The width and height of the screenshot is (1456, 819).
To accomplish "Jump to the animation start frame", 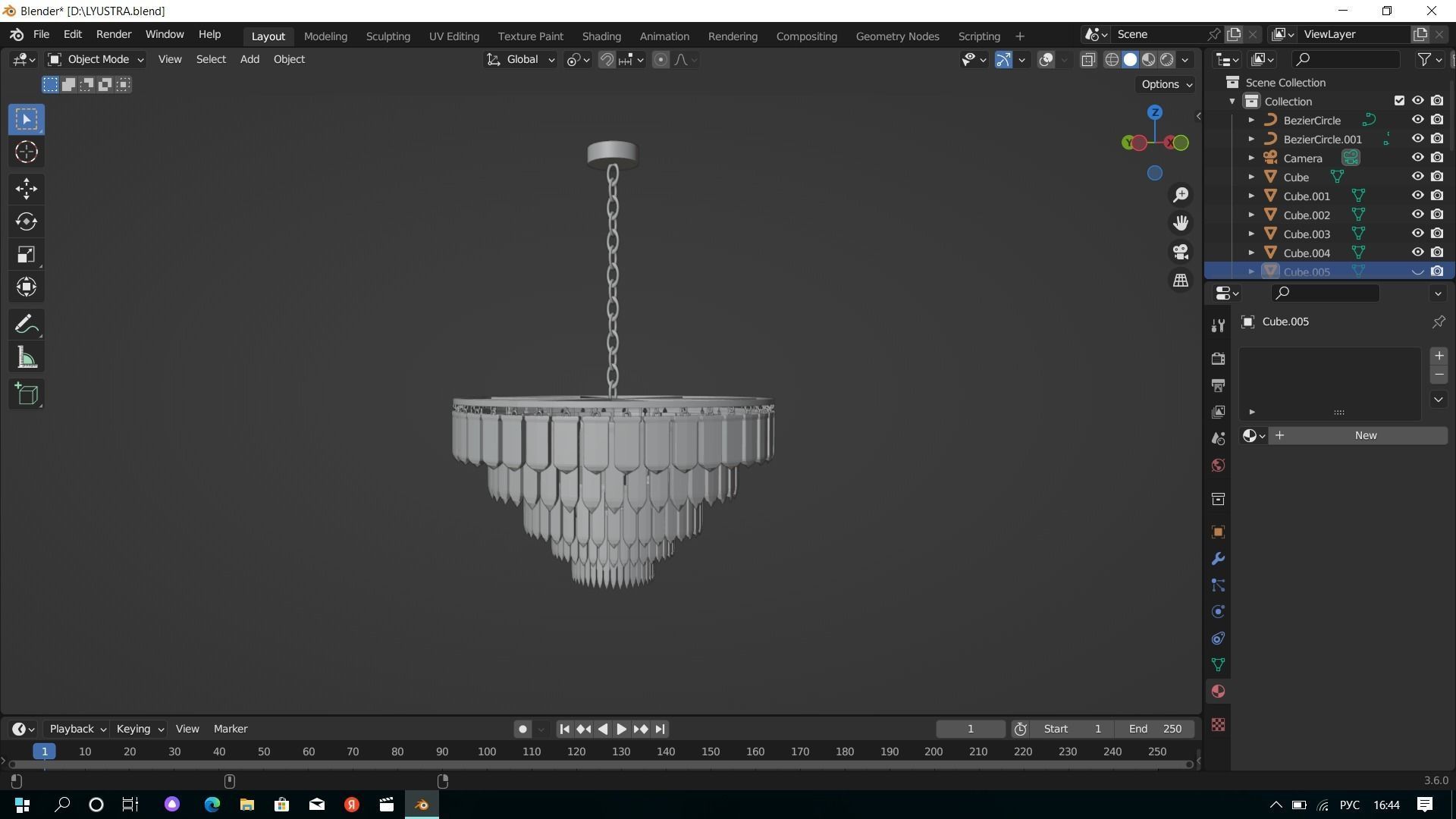I will pos(564,730).
